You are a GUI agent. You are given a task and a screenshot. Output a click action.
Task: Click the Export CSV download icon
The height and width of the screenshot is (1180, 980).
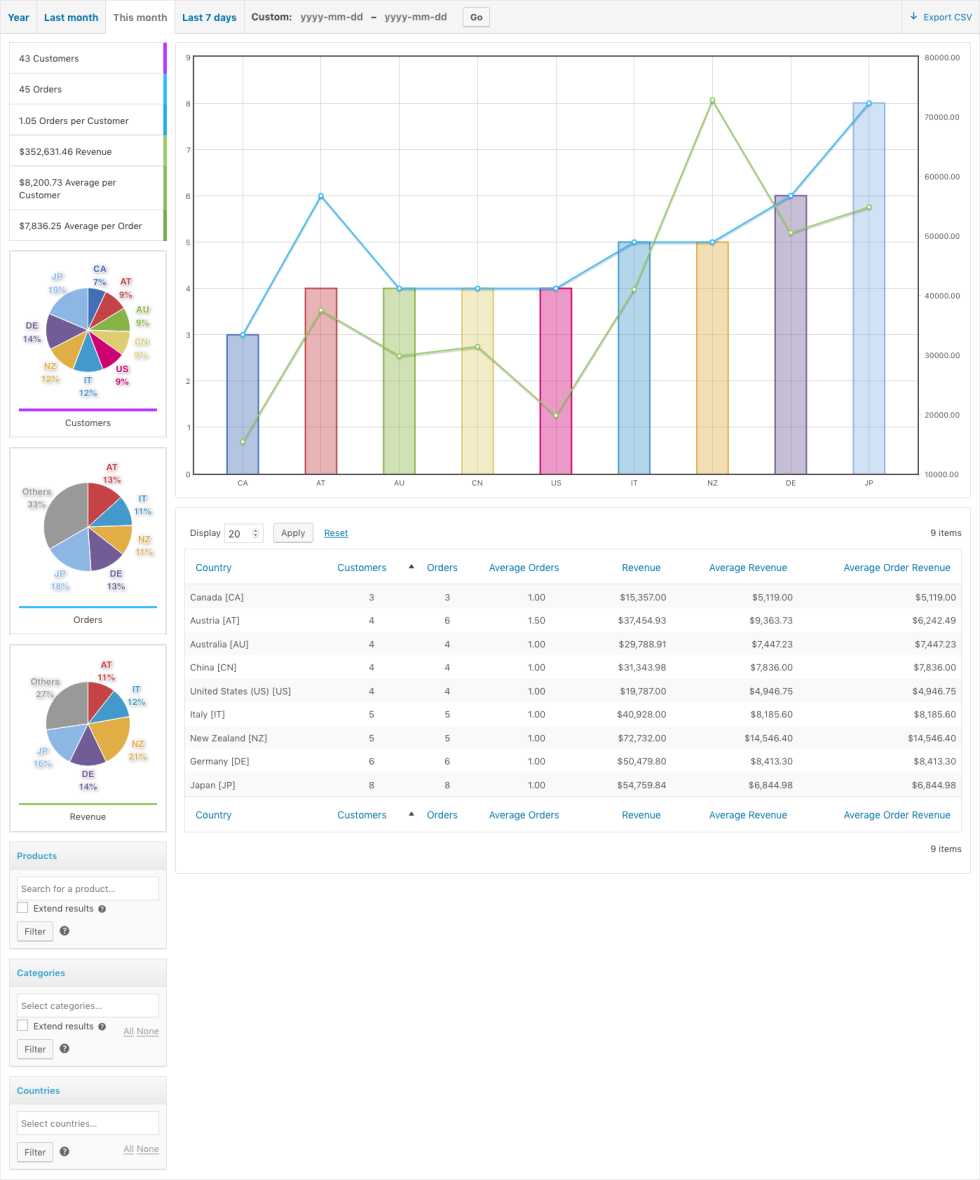(911, 16)
